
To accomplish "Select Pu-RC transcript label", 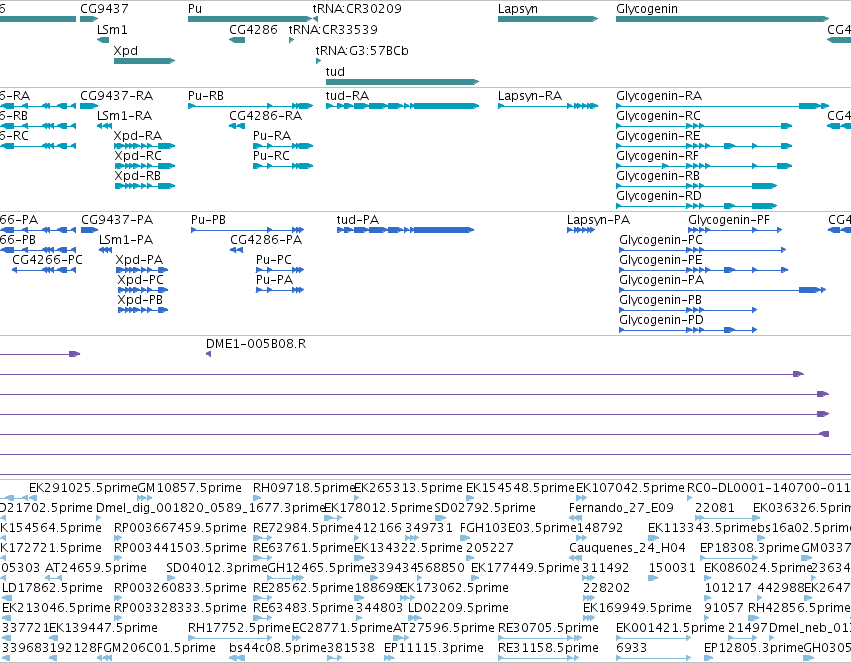I will pos(271,156).
